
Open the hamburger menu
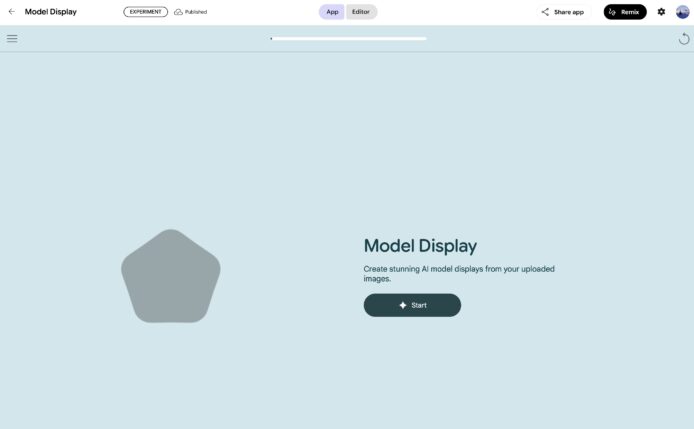(x=12, y=38)
